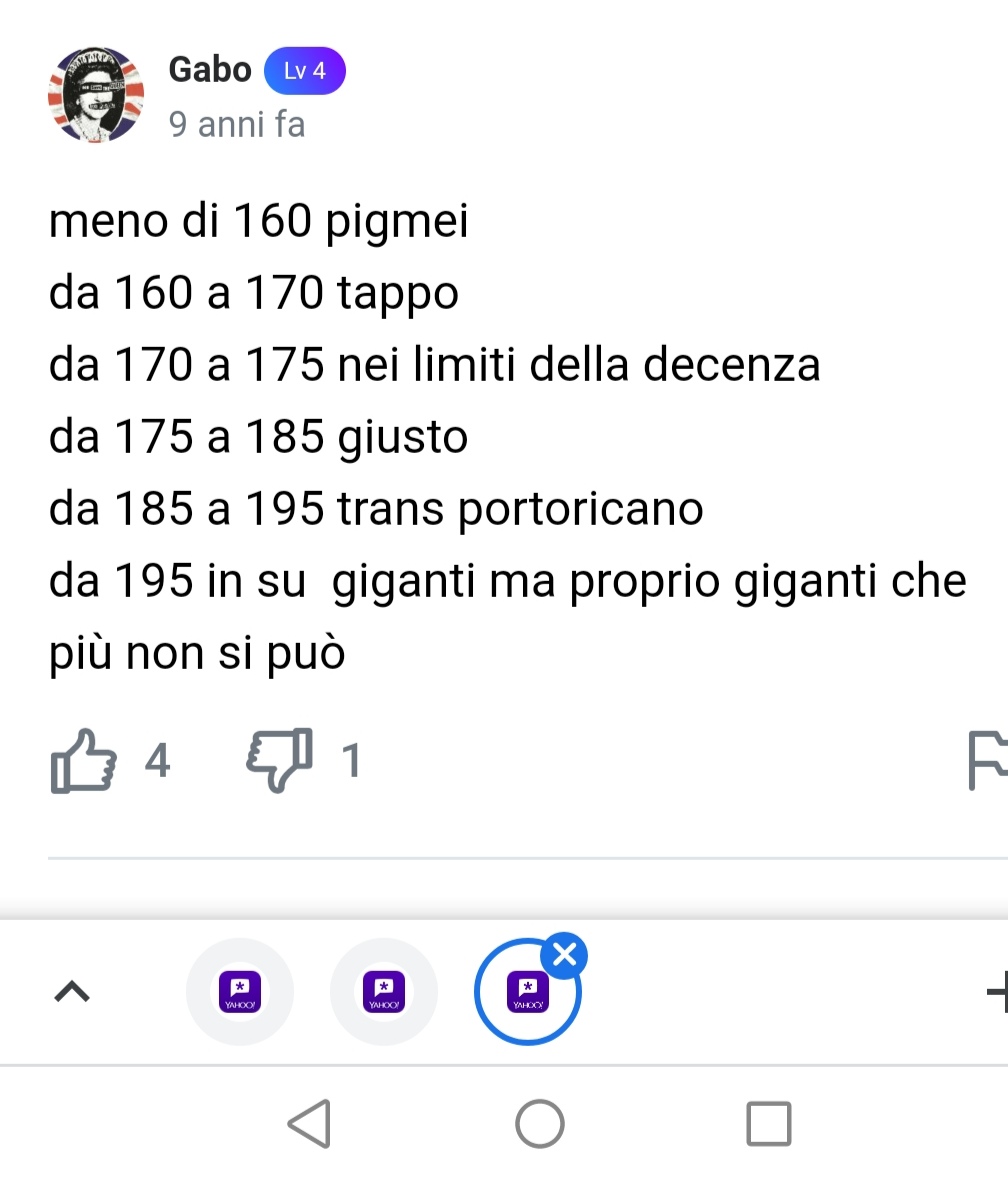Screen dimensions: 1008x1182
Task: Click the '9 anni fa' timestamp
Action: pos(237,124)
